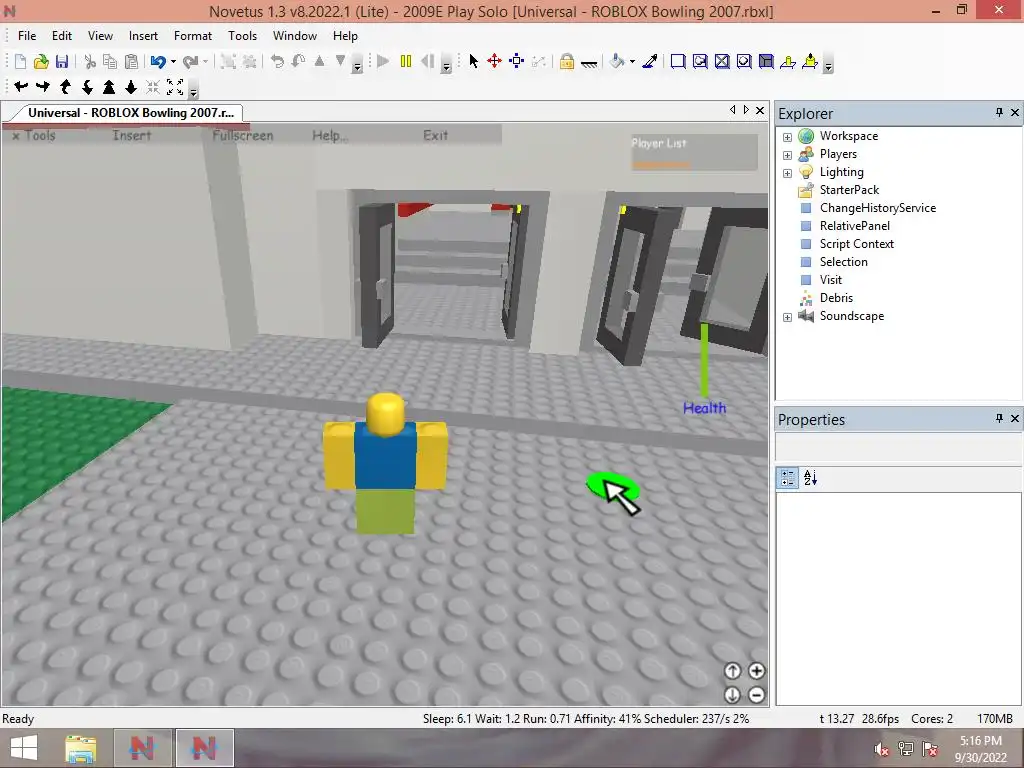The width and height of the screenshot is (1024, 768).
Task: Click the viewport zoom out minus button
Action: click(x=756, y=695)
